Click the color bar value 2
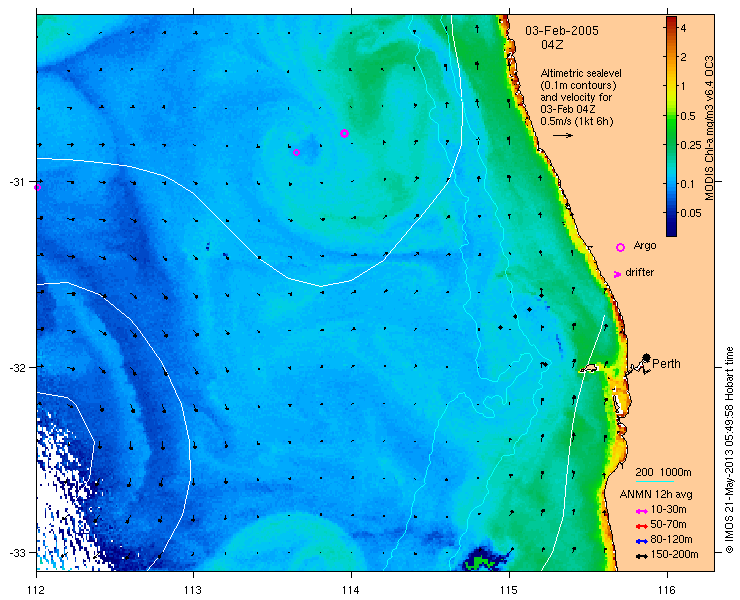 683,57
